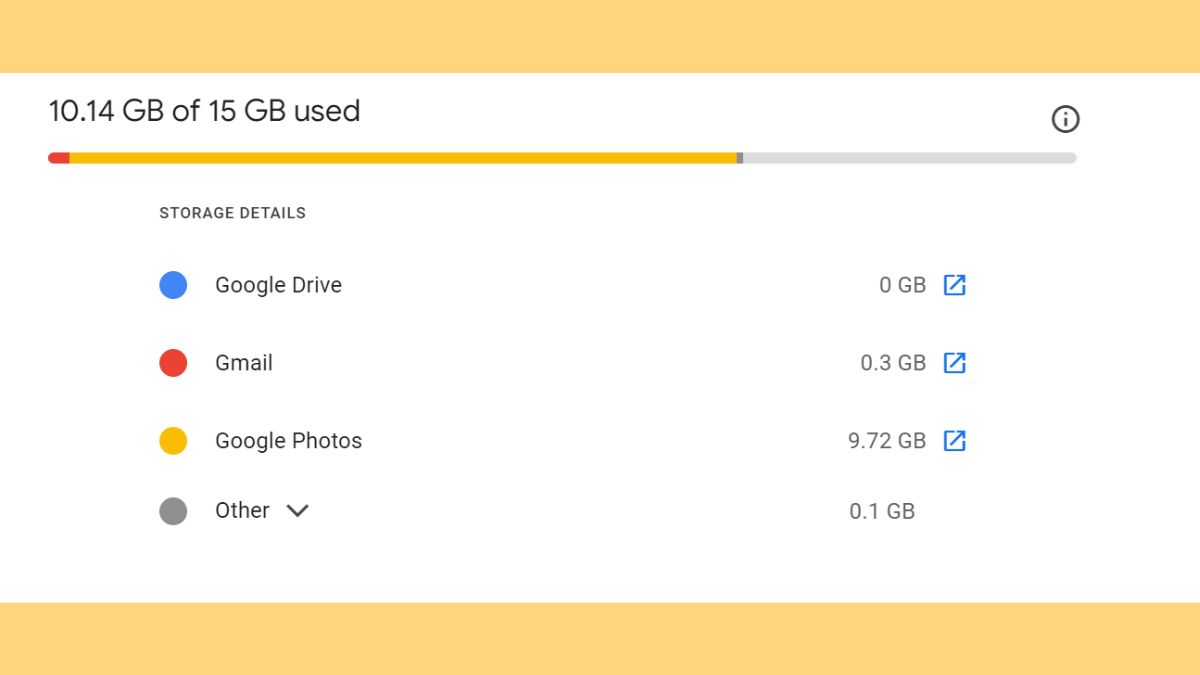1200x675 pixels.
Task: Open Google Drive storage in new tab
Action: 955,285
